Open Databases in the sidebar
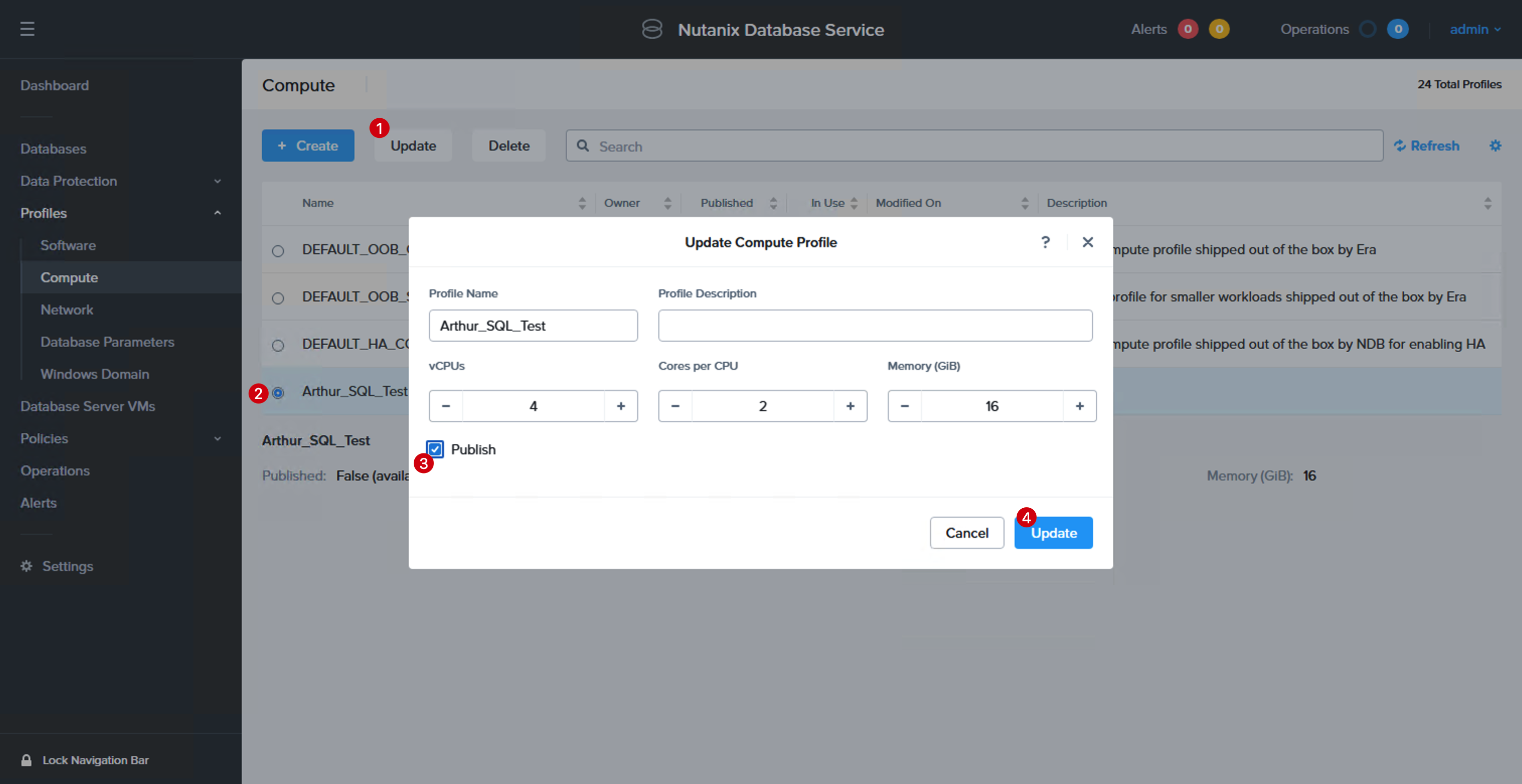The image size is (1522, 784). pyautogui.click(x=53, y=149)
